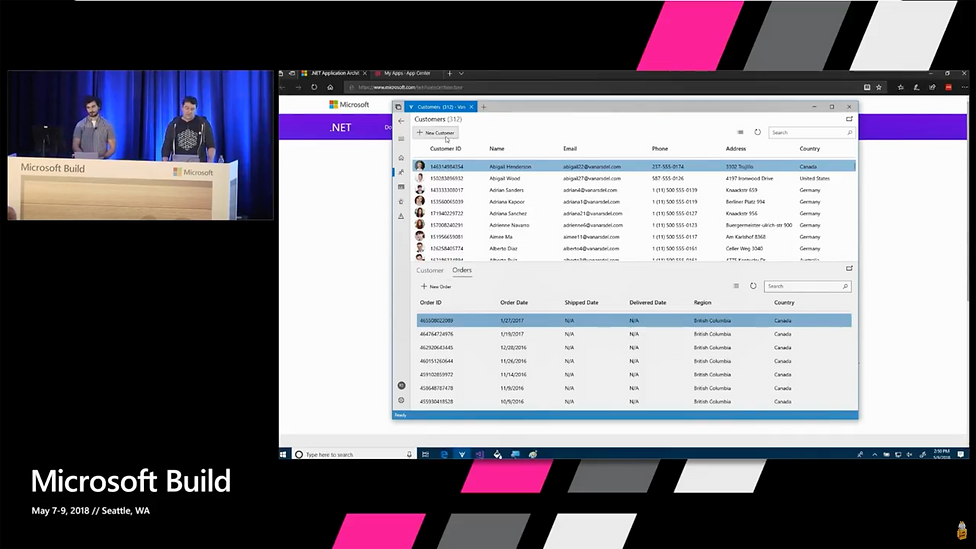
Task: Click the Edge browser home button
Action: click(331, 87)
